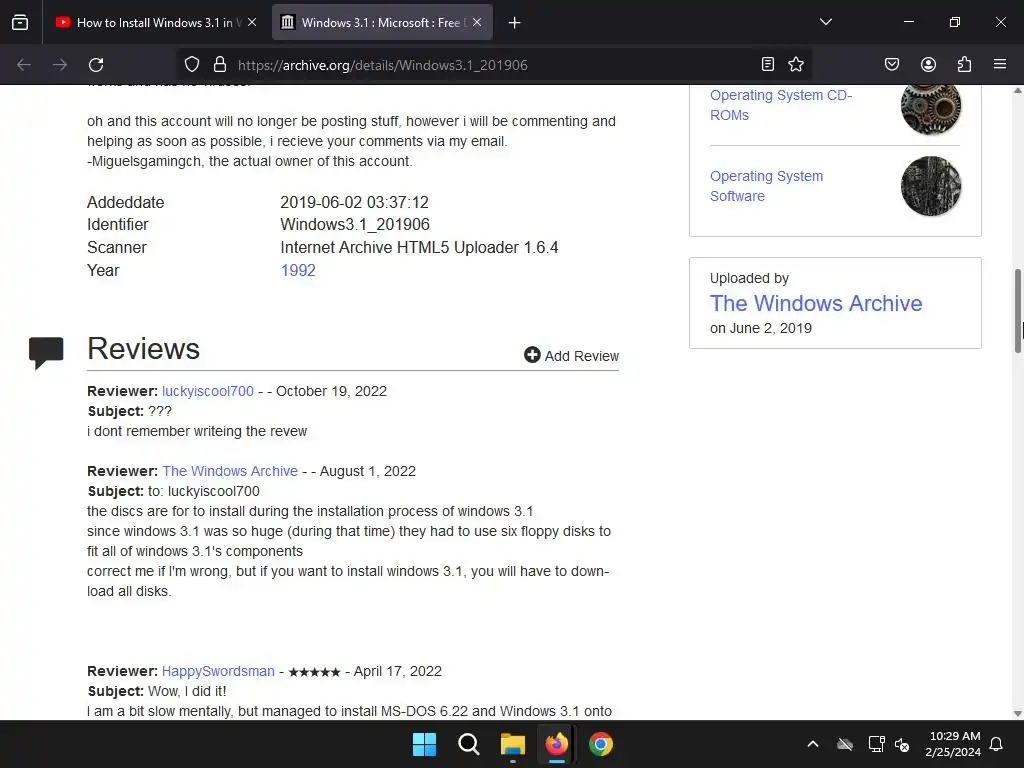Image resolution: width=1024 pixels, height=768 pixels.
Task: Show hidden system tray icons
Action: [812, 744]
